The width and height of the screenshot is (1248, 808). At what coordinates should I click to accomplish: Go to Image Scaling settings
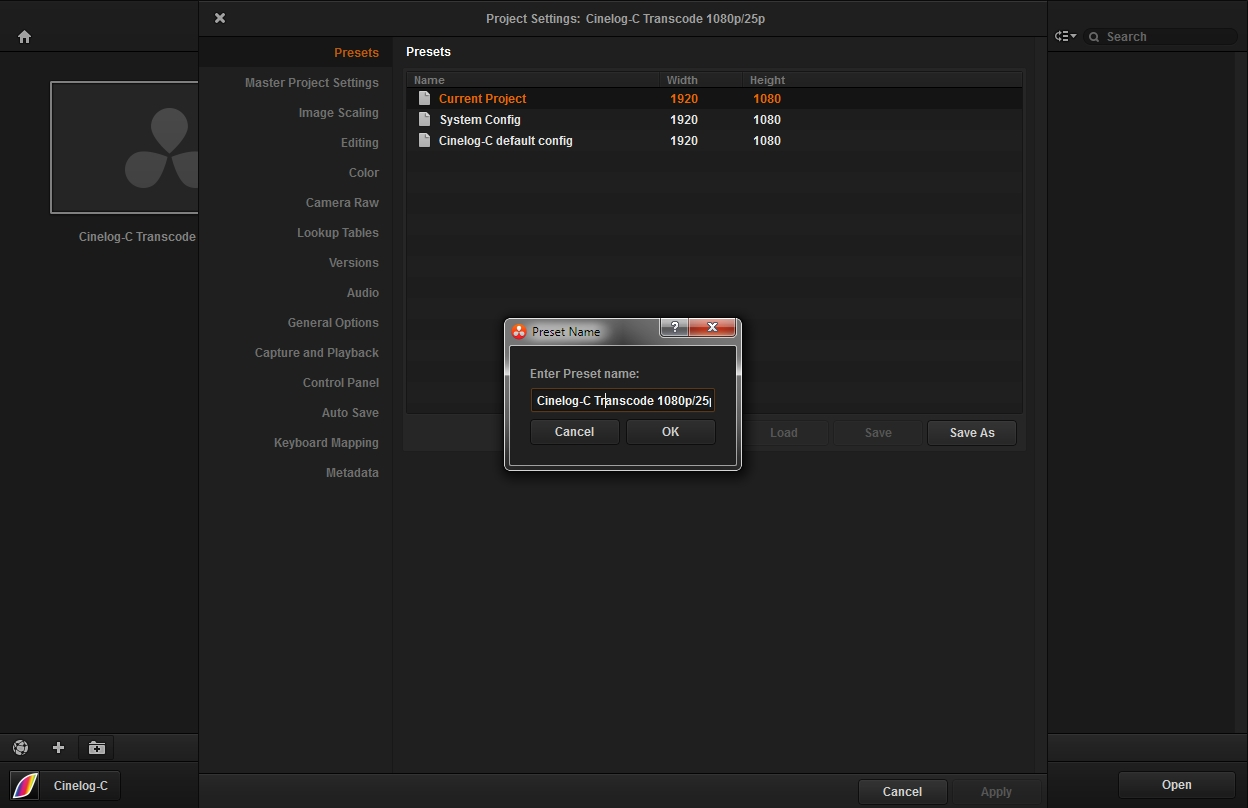(338, 112)
